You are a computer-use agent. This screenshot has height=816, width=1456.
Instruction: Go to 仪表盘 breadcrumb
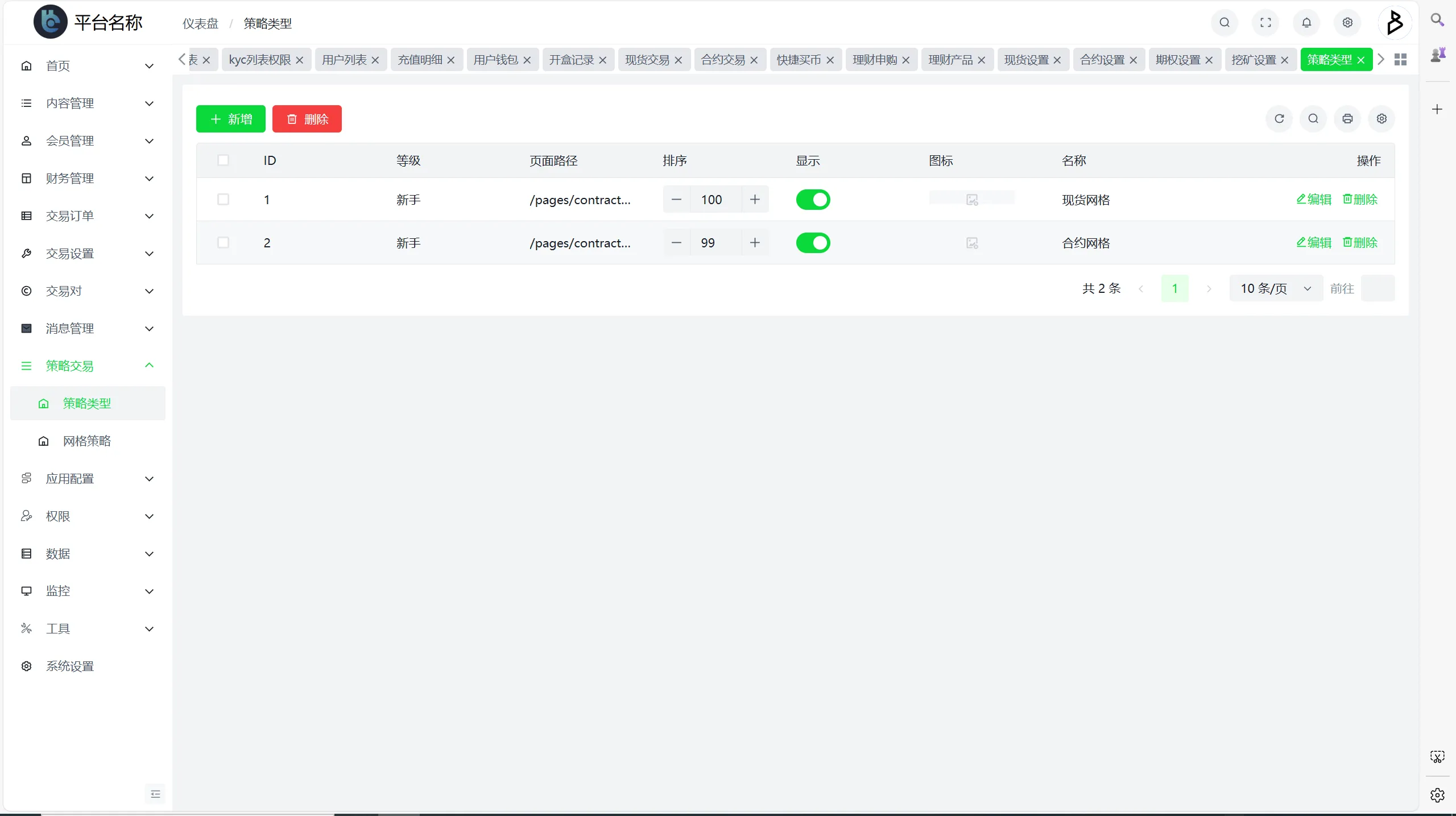200,23
